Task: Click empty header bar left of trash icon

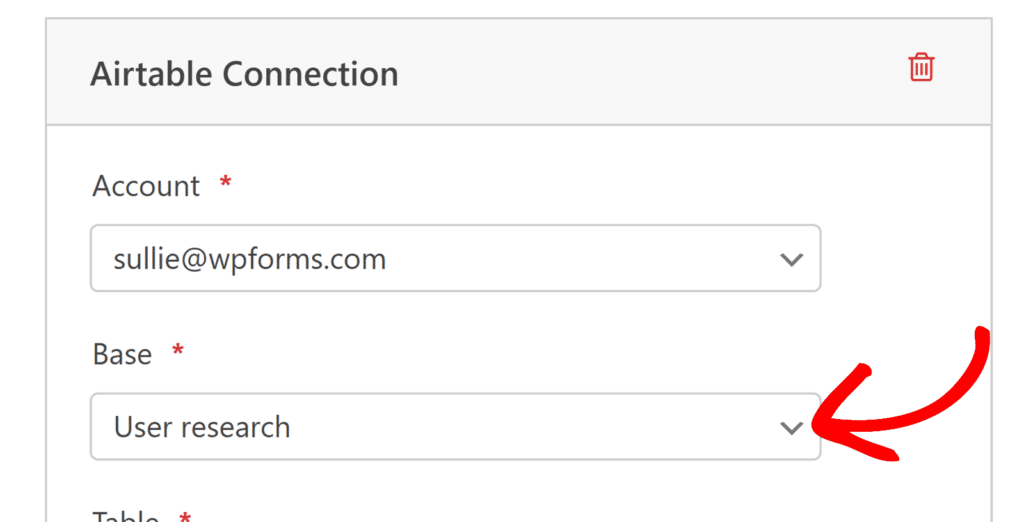Action: point(650,72)
